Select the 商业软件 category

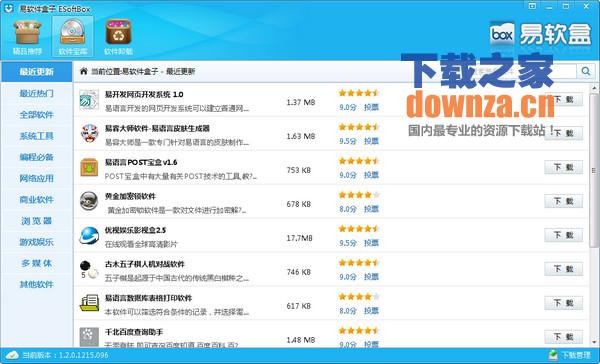(37, 199)
